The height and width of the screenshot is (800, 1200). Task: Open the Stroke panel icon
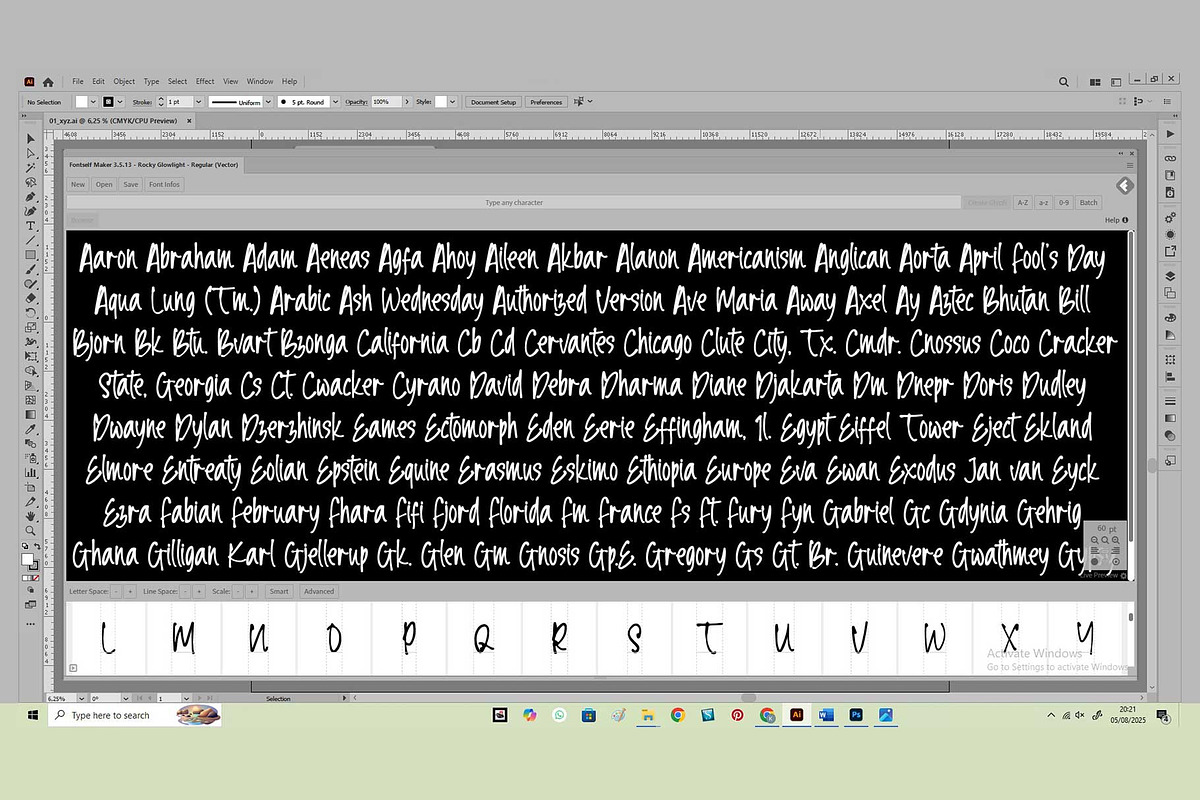pyautogui.click(x=1170, y=400)
